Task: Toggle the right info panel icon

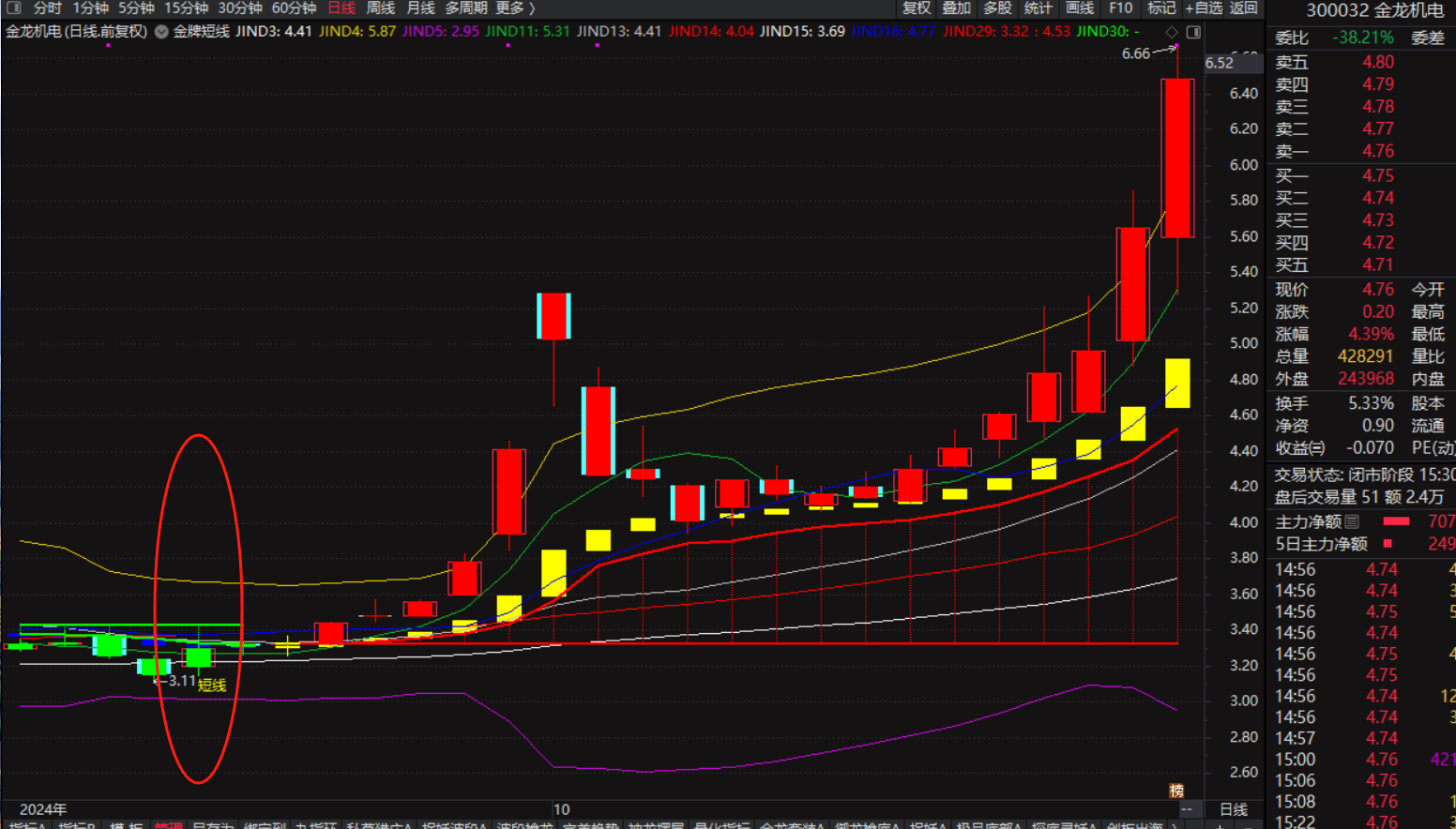Action: click(x=1193, y=32)
